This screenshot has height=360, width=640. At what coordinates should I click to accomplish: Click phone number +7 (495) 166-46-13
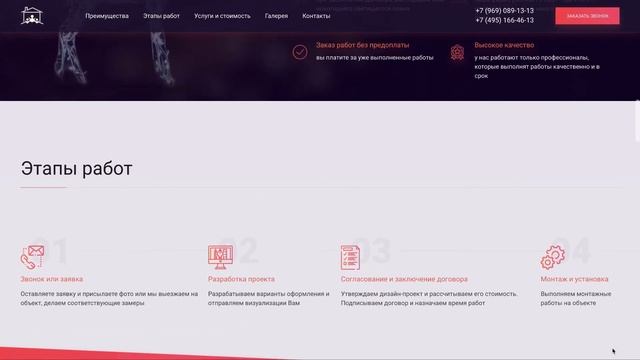[504, 20]
